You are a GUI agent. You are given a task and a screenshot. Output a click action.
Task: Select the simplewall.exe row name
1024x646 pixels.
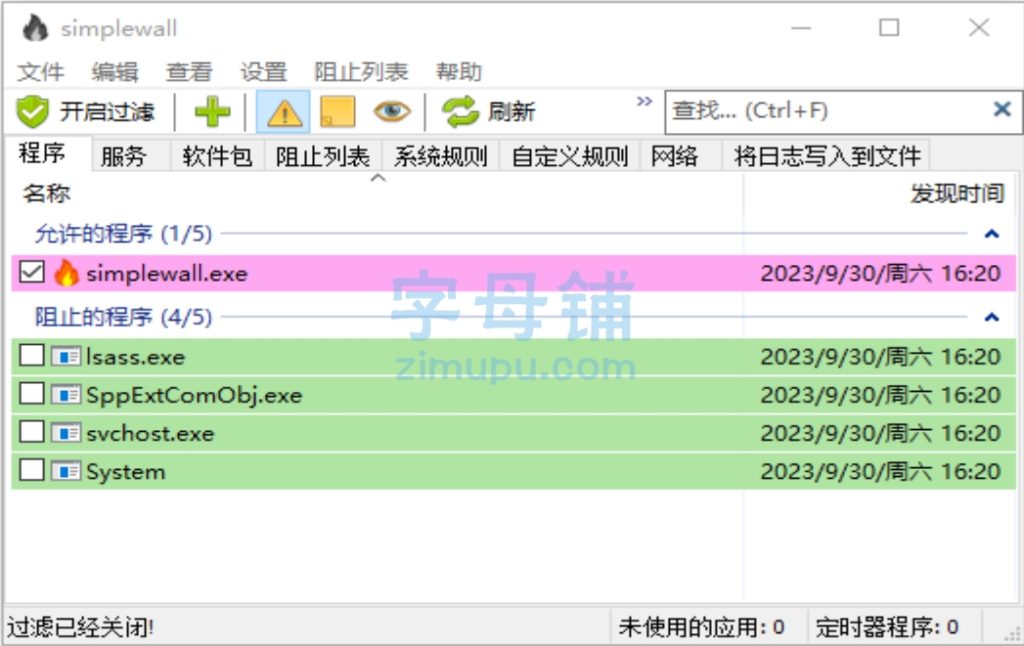coord(167,274)
